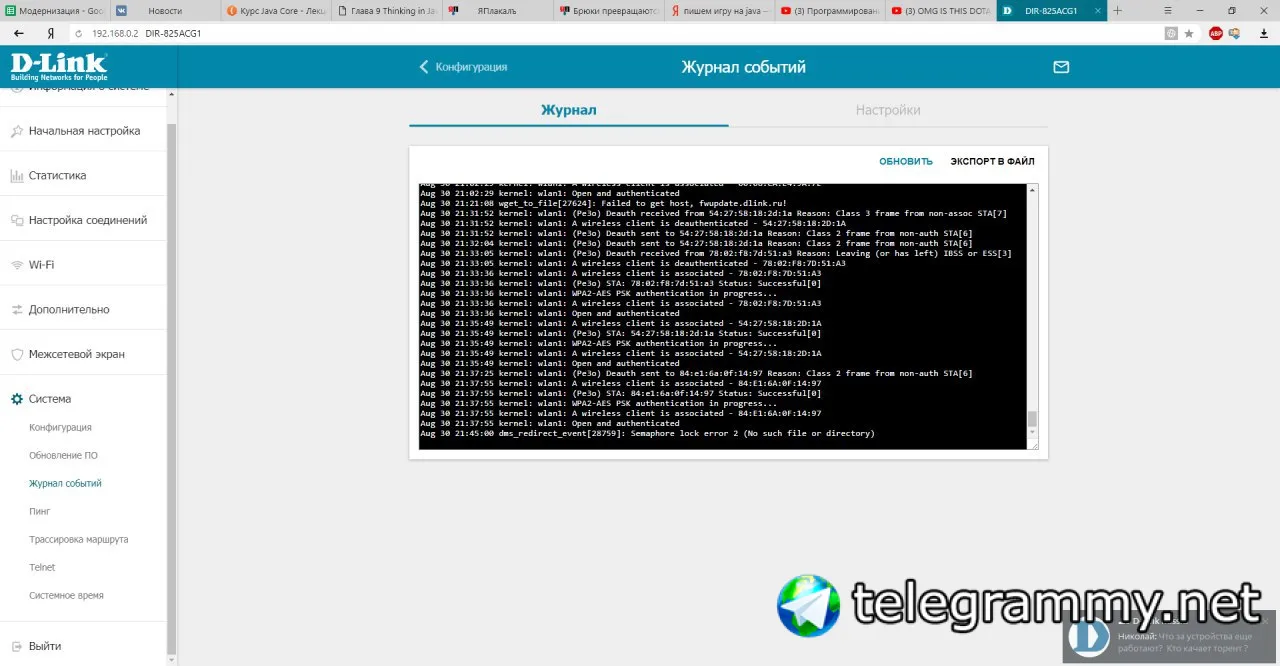Click the star icon next to Начальная настройка
The width and height of the screenshot is (1280, 666).
tap(17, 131)
